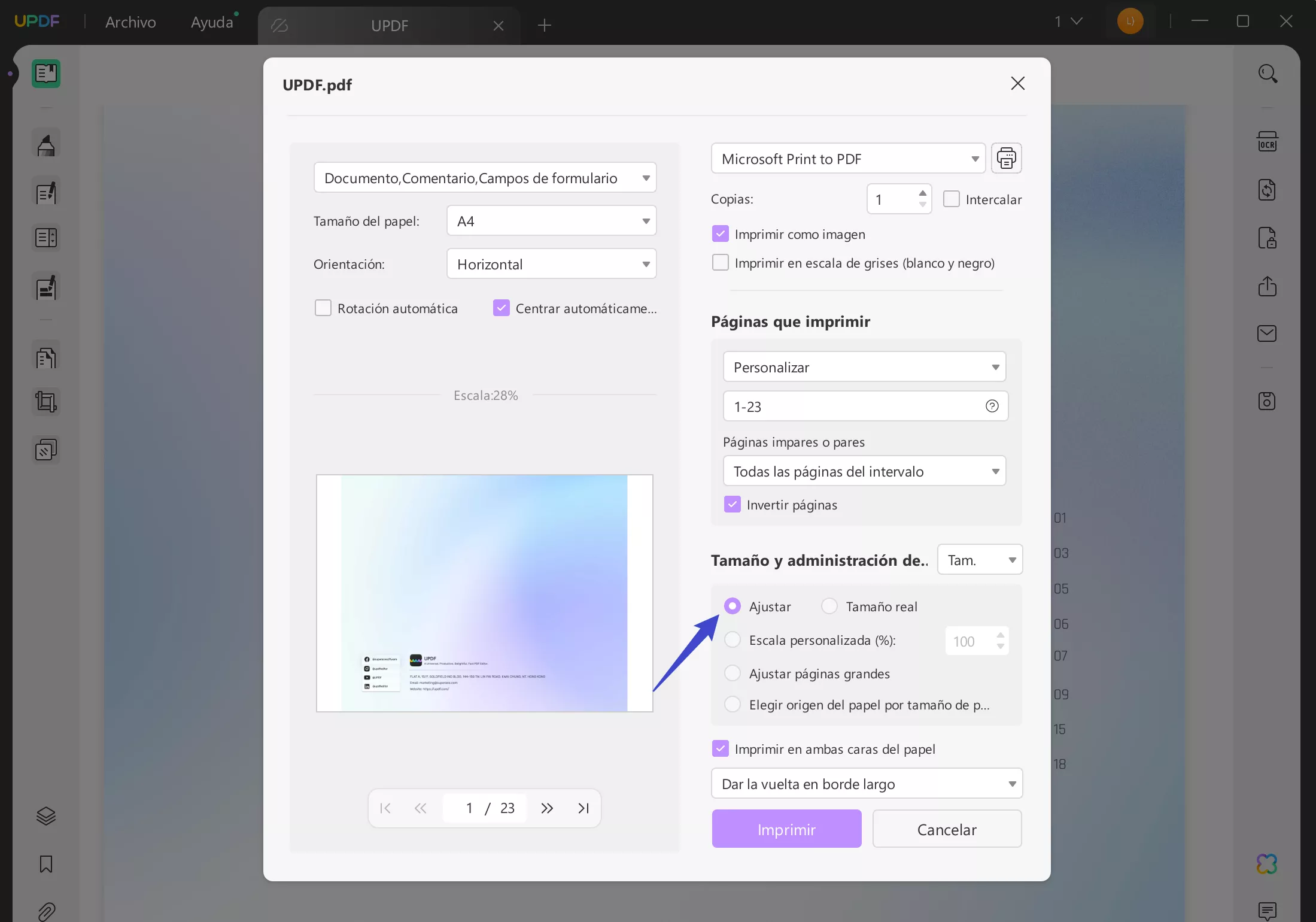The width and height of the screenshot is (1316, 922).
Task: Check the Intercalar checkbox
Action: (x=952, y=199)
